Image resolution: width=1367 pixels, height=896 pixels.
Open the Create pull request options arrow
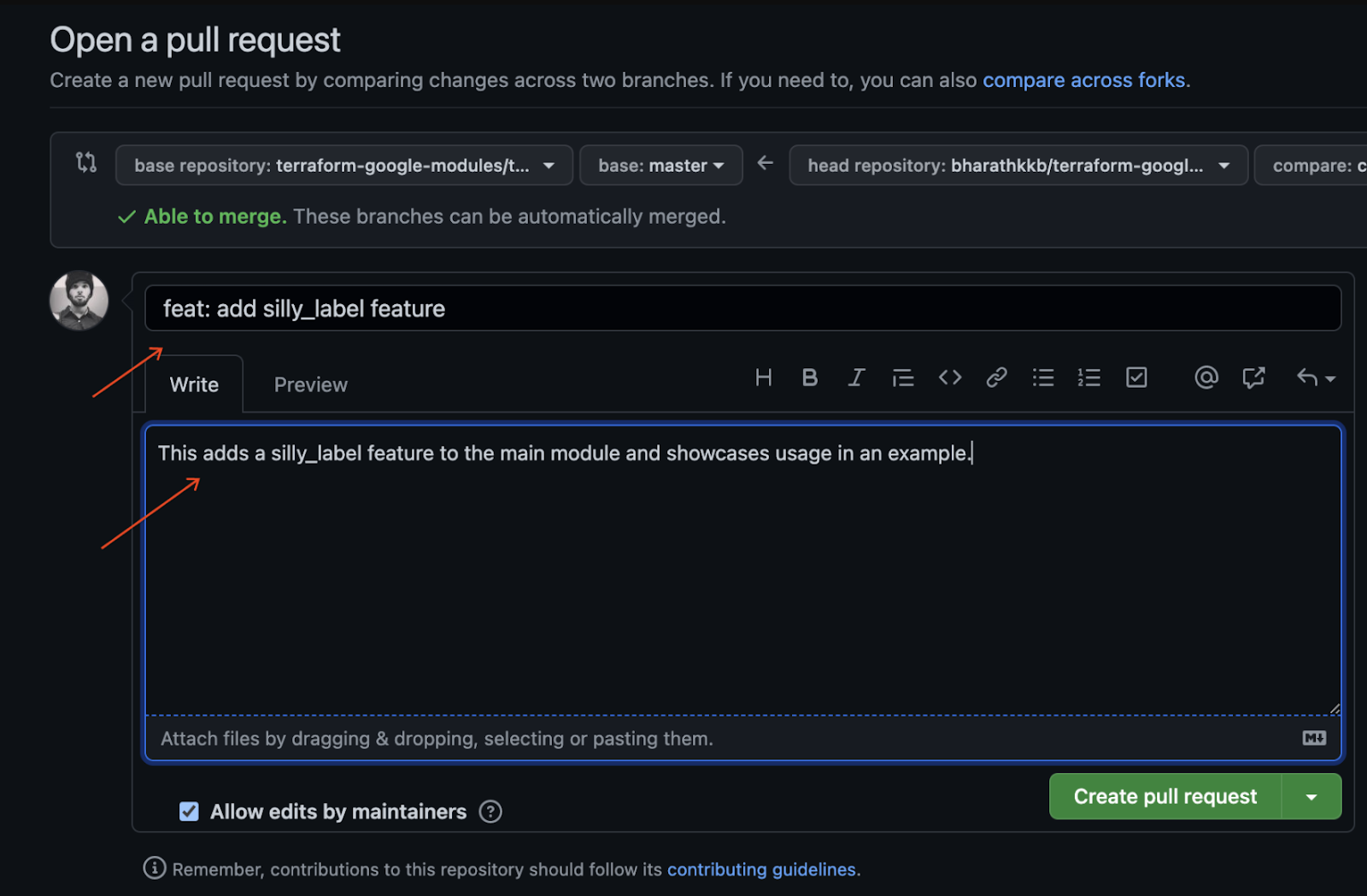pos(1311,797)
